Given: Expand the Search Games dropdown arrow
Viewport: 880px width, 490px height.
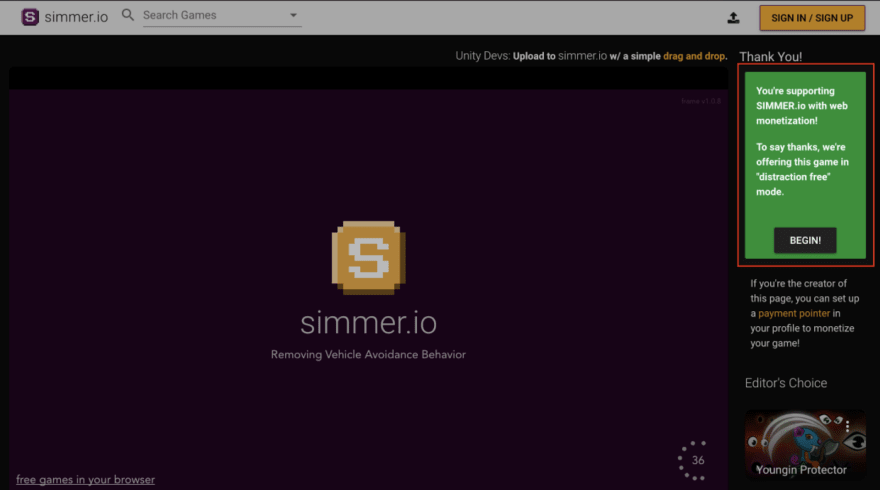Looking at the screenshot, I should (x=293, y=15).
